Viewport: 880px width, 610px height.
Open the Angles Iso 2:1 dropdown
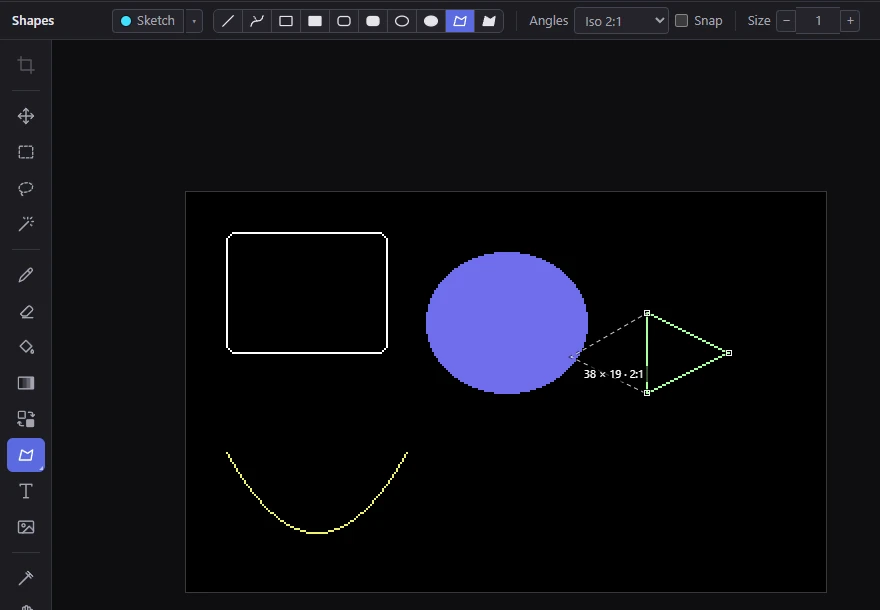(x=621, y=21)
